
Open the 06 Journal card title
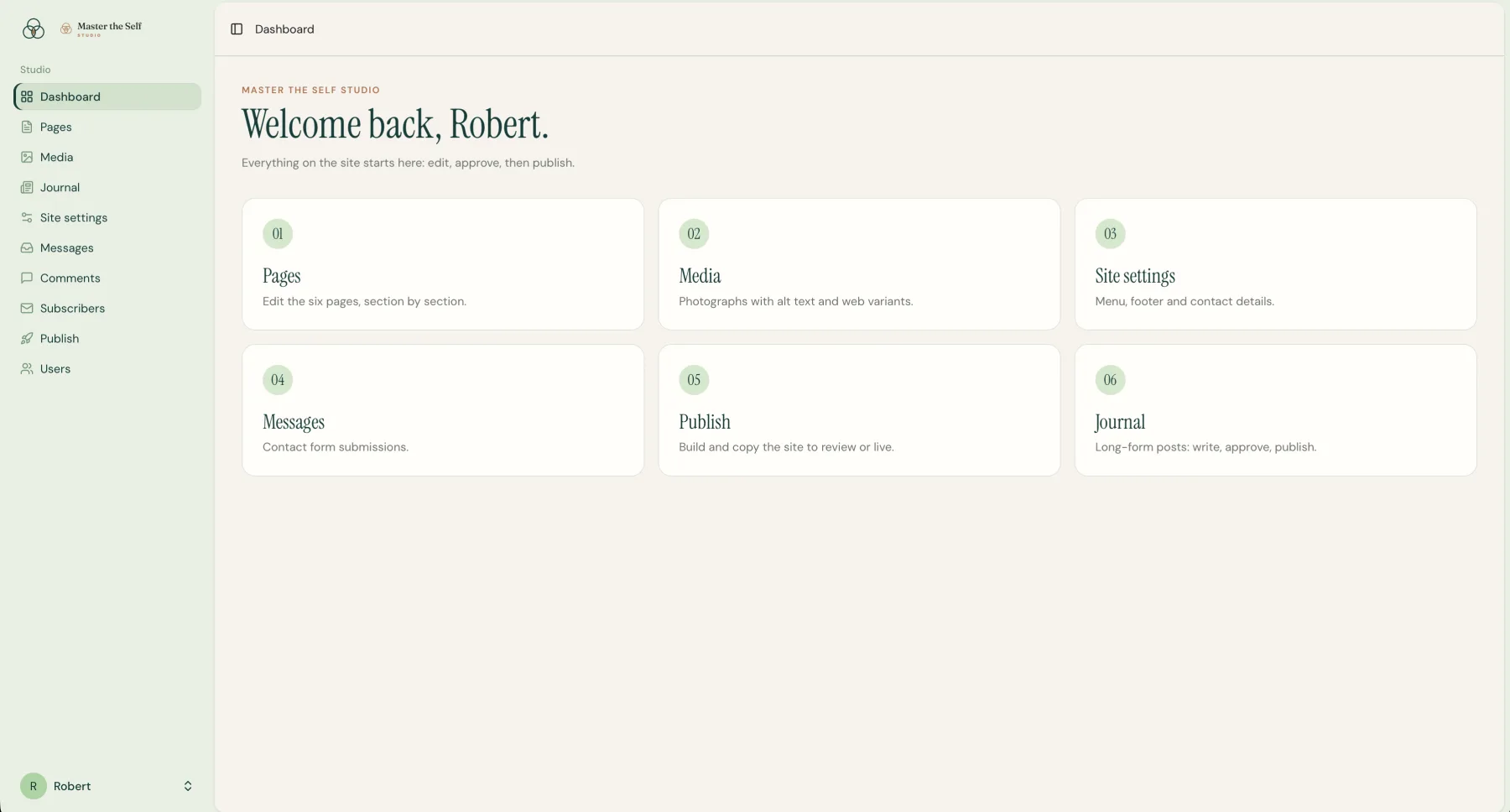(1120, 422)
